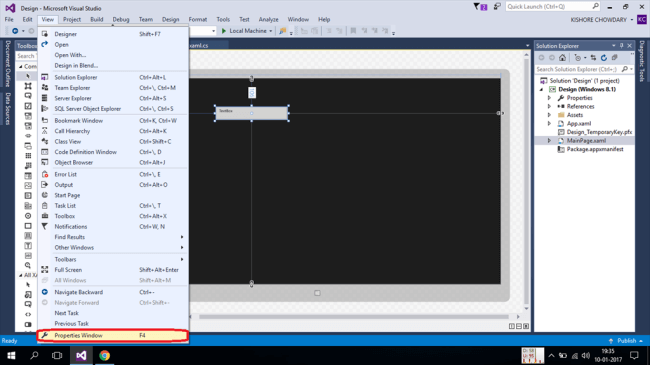
Task: Open Data Sources side tab
Action: [8, 109]
